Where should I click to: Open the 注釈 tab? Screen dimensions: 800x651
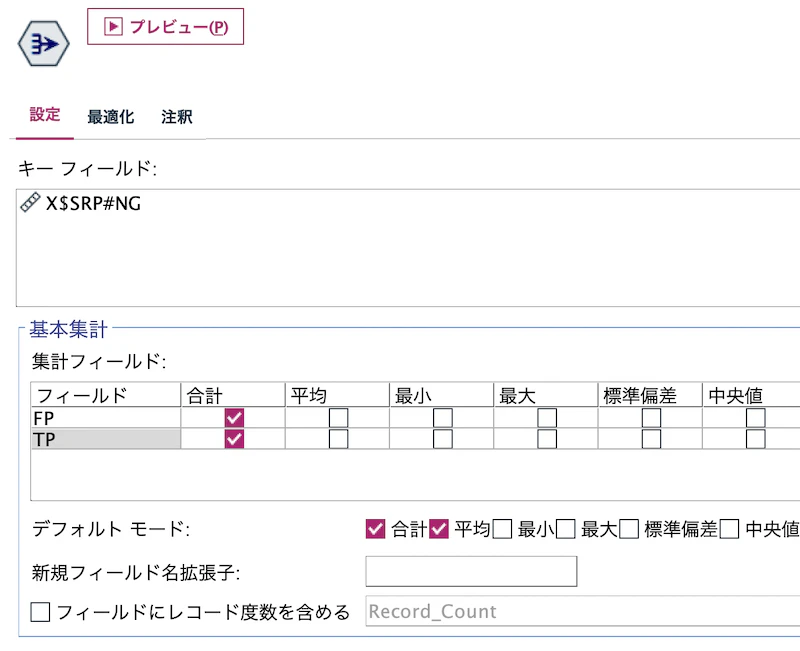pos(177,116)
